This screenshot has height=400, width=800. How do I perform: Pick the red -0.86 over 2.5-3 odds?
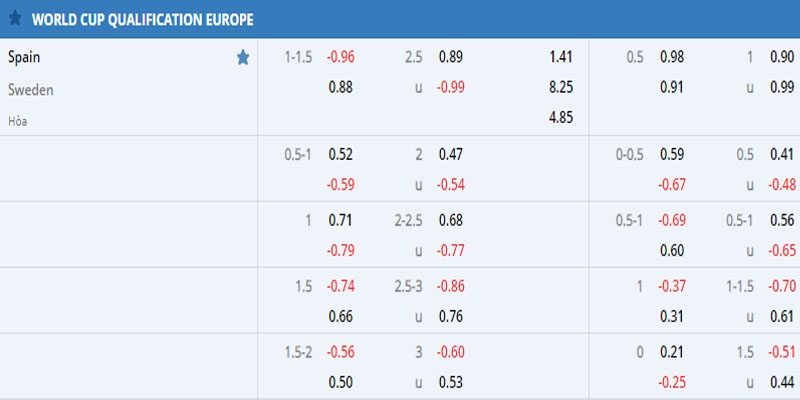450,285
